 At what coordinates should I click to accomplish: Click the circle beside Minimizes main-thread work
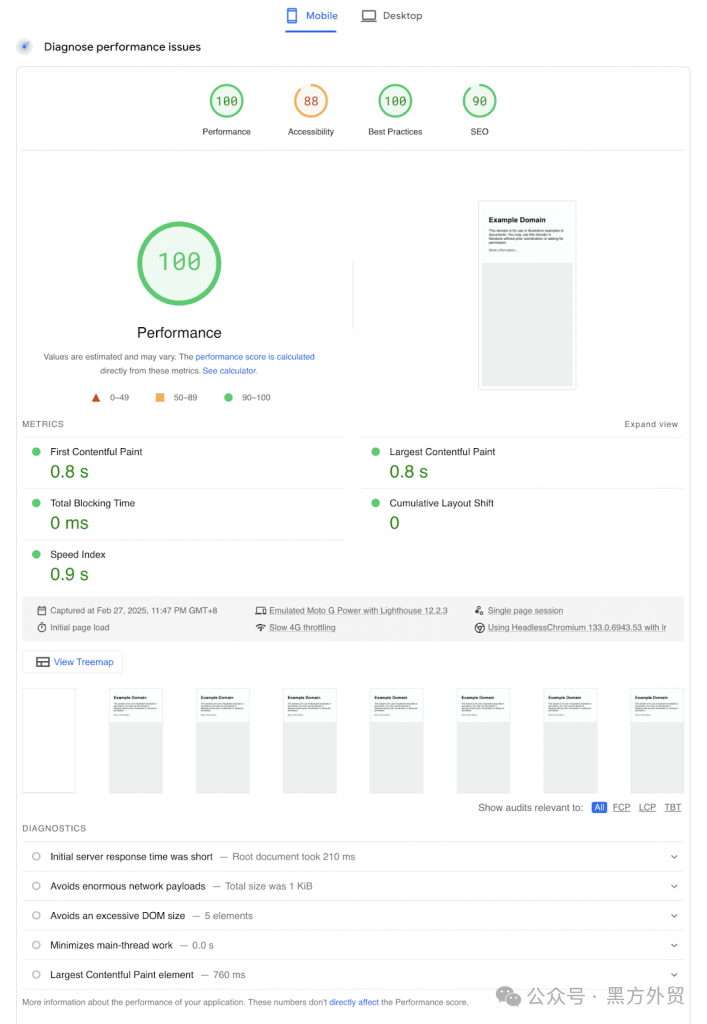tap(36, 944)
